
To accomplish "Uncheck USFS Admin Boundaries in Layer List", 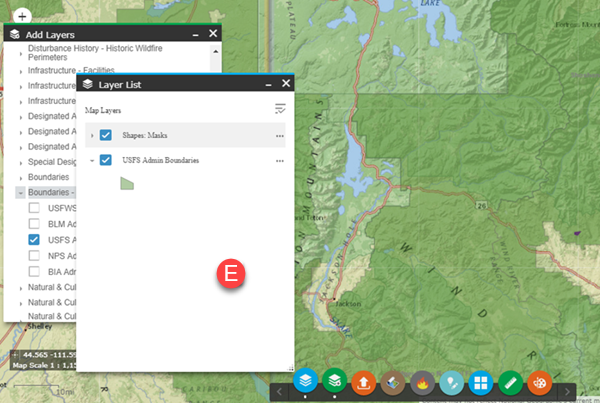I will click(106, 160).
